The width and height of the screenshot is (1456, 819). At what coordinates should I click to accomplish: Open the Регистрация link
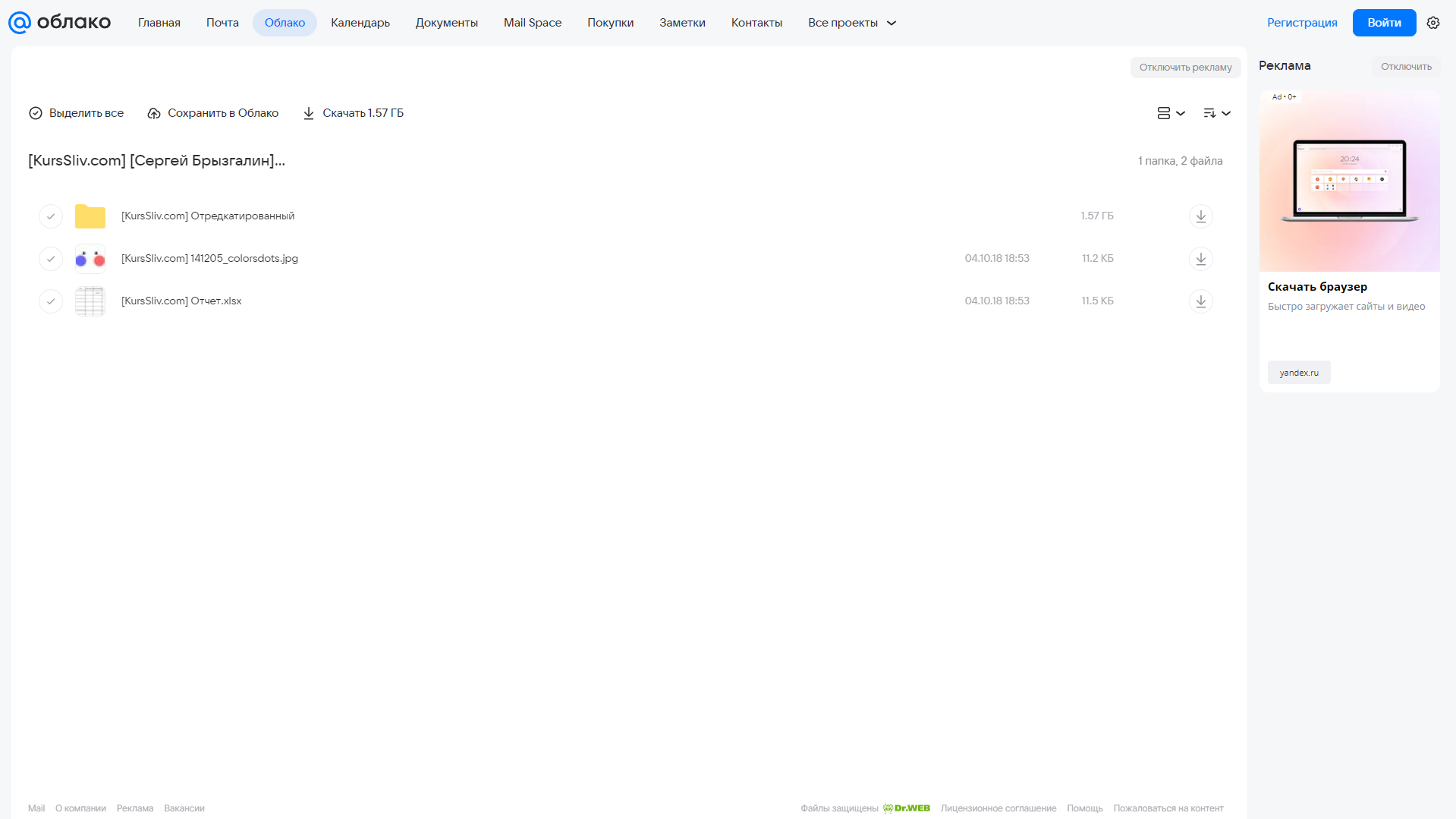pyautogui.click(x=1302, y=23)
